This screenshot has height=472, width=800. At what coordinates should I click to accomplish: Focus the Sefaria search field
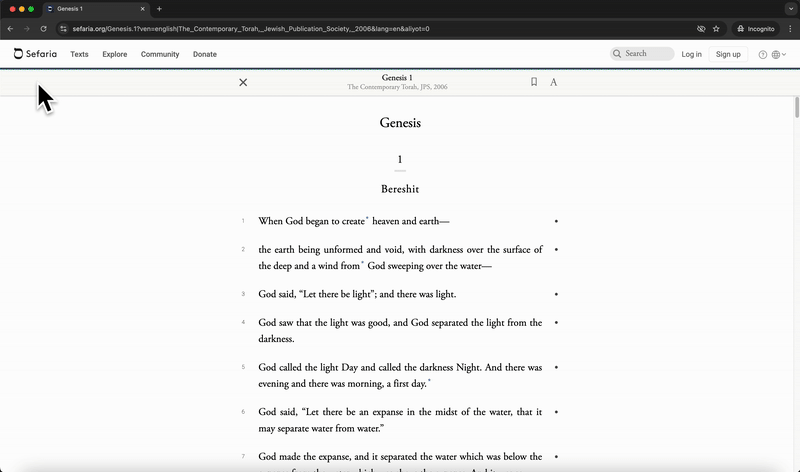(x=642, y=54)
